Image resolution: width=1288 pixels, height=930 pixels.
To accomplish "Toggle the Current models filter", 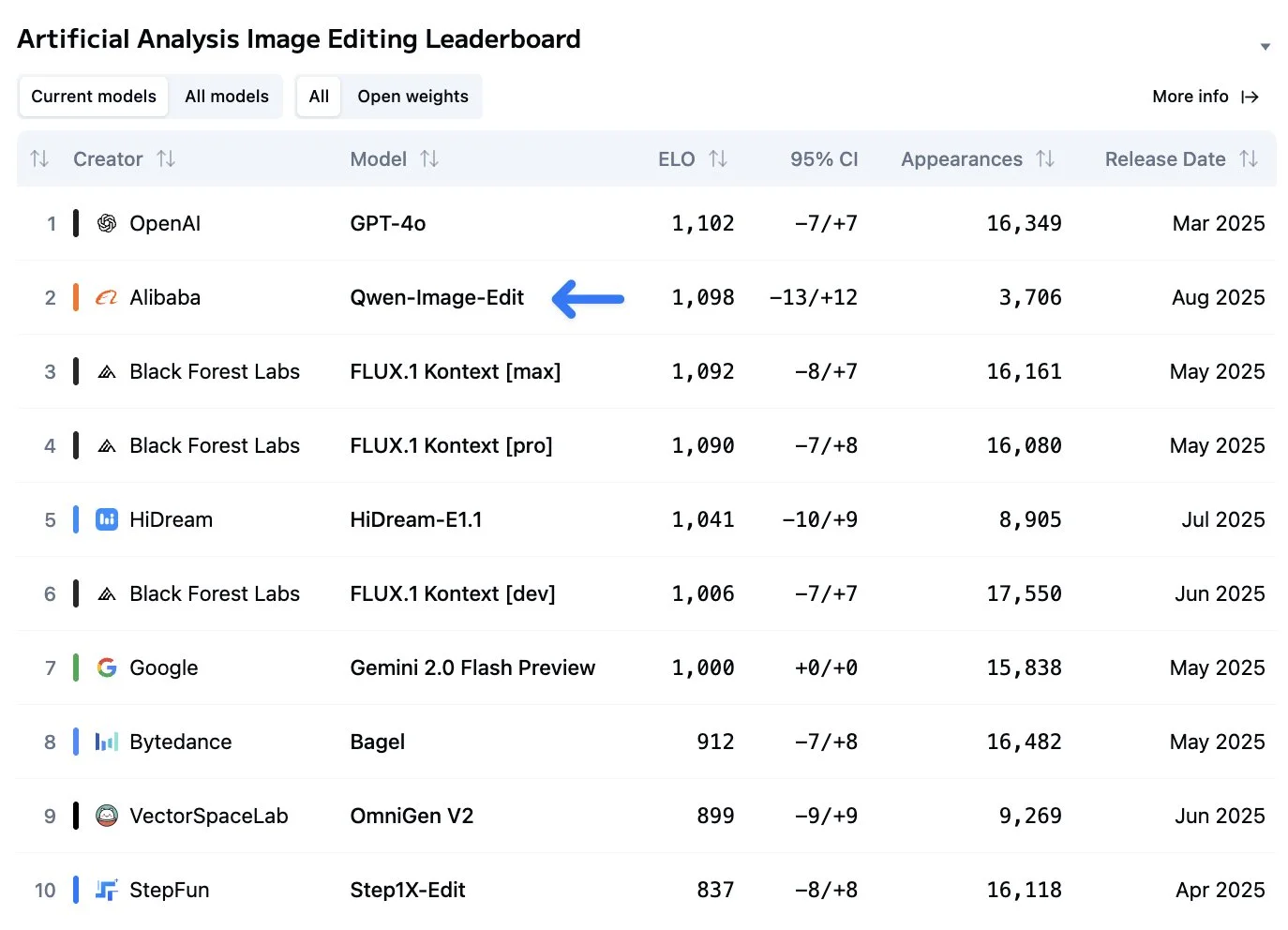I will click(x=93, y=96).
